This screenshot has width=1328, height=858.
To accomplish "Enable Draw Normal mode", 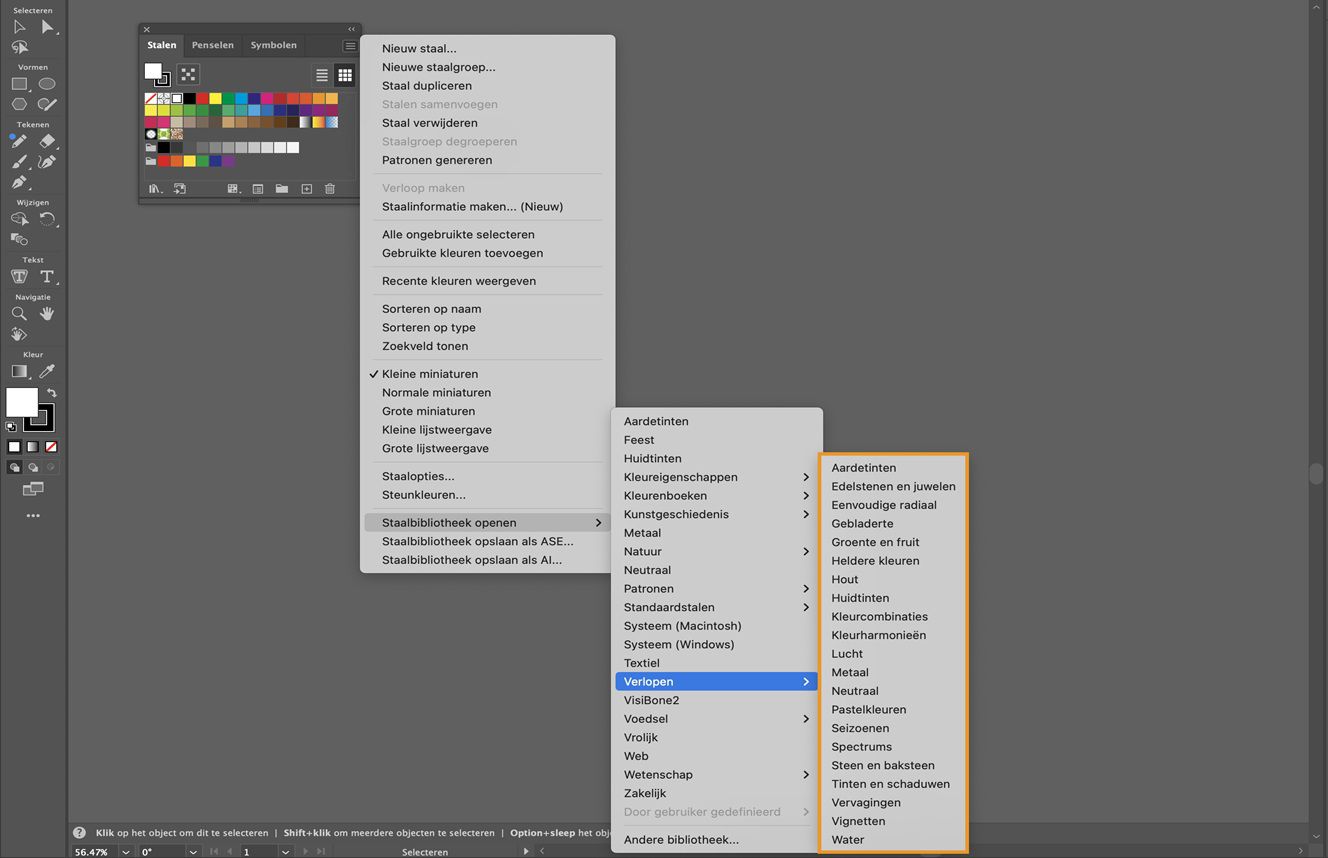I will pyautogui.click(x=14, y=467).
